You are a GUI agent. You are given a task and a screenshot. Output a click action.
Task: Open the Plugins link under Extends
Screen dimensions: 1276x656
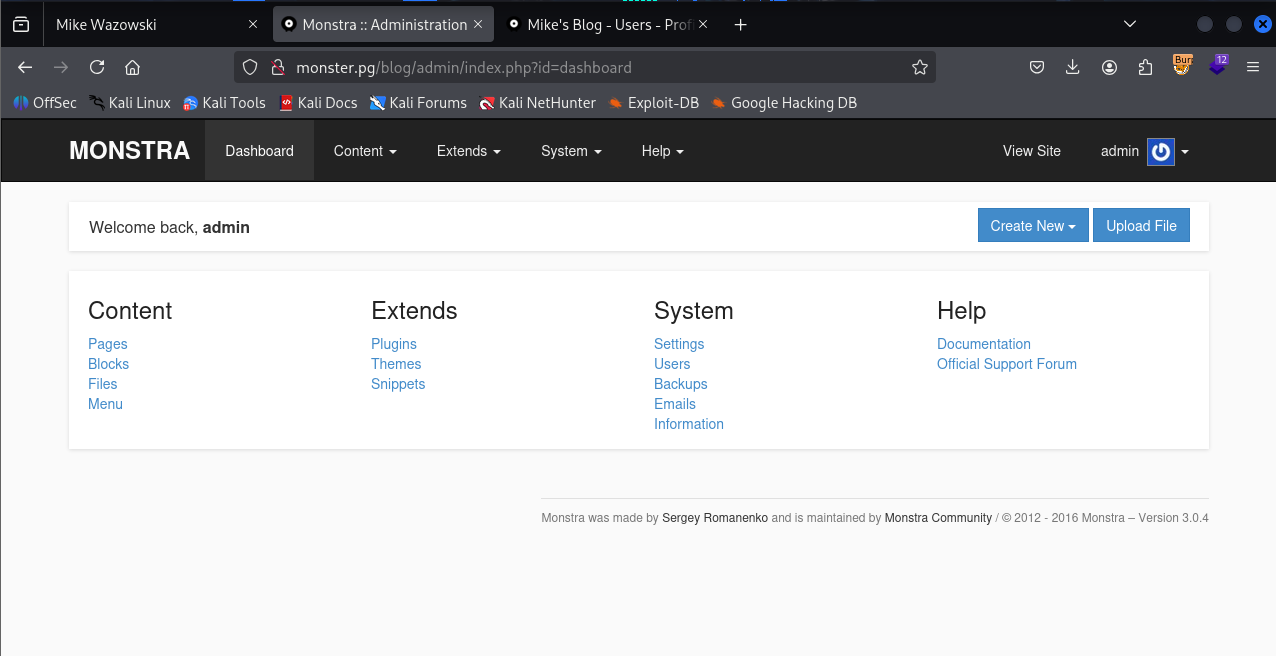(x=394, y=344)
